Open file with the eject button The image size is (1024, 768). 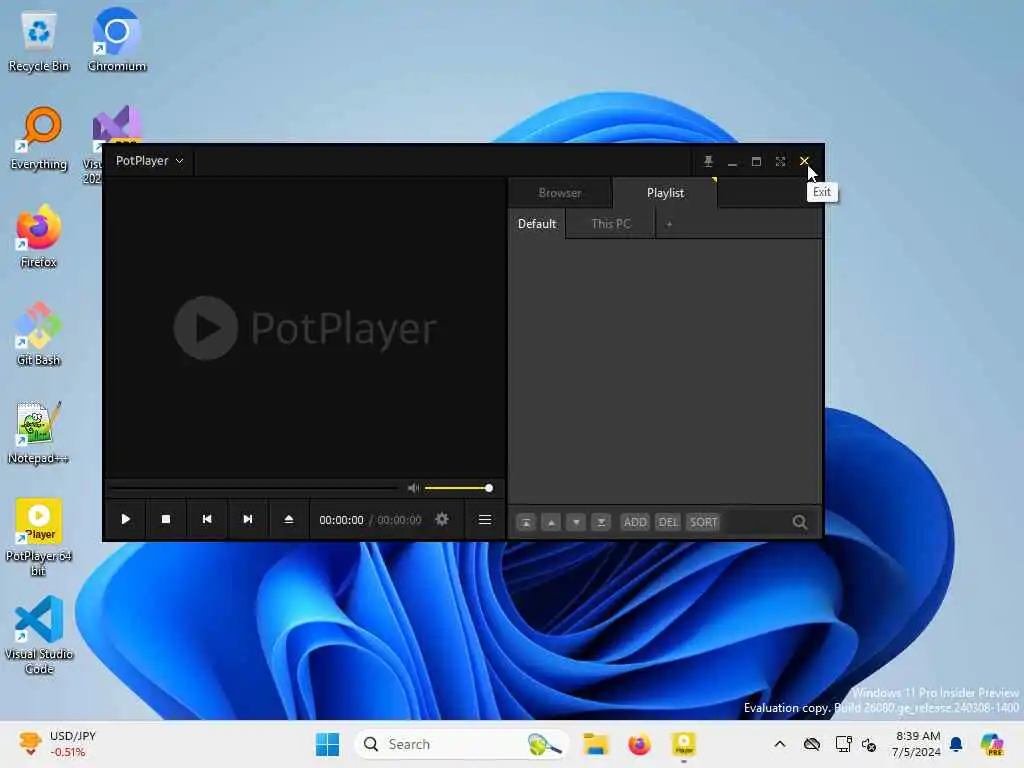click(289, 519)
